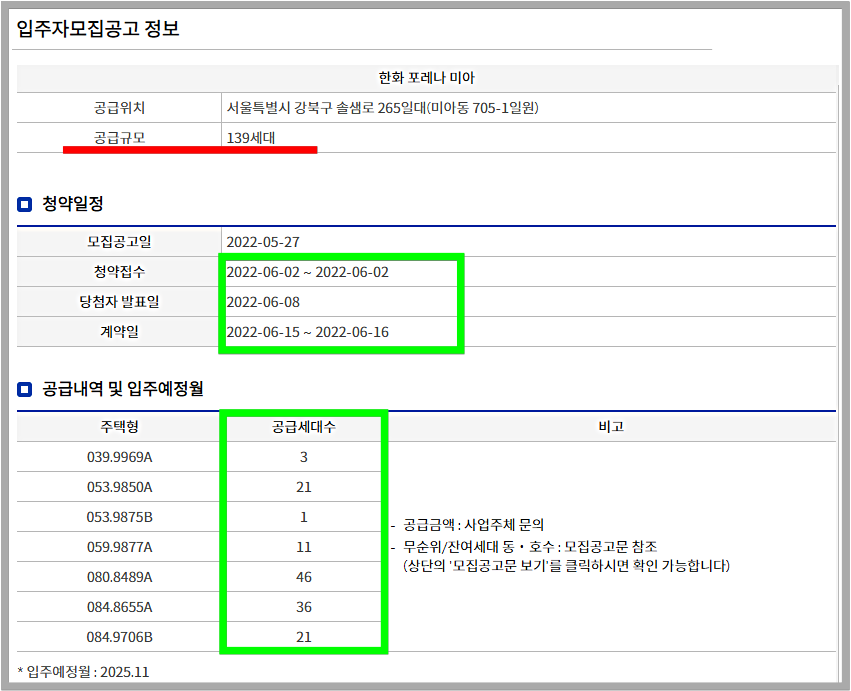This screenshot has width=851, height=691.
Task: Click supply count 46 for 080.8489A
Action: coord(303,577)
